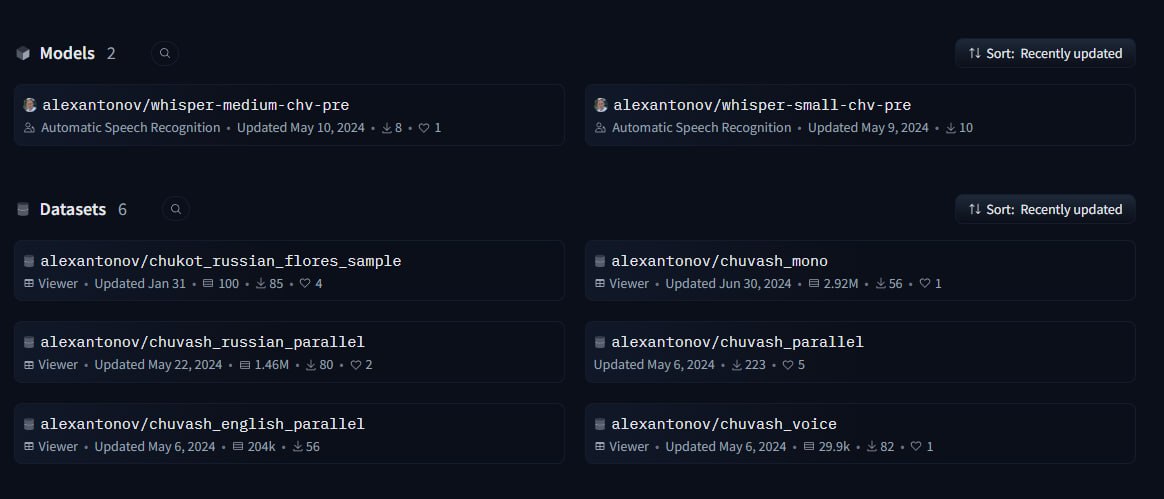Image resolution: width=1164 pixels, height=499 pixels.
Task: Open alexantonov/chuvash_russian_parallel dataset
Action: 202,342
